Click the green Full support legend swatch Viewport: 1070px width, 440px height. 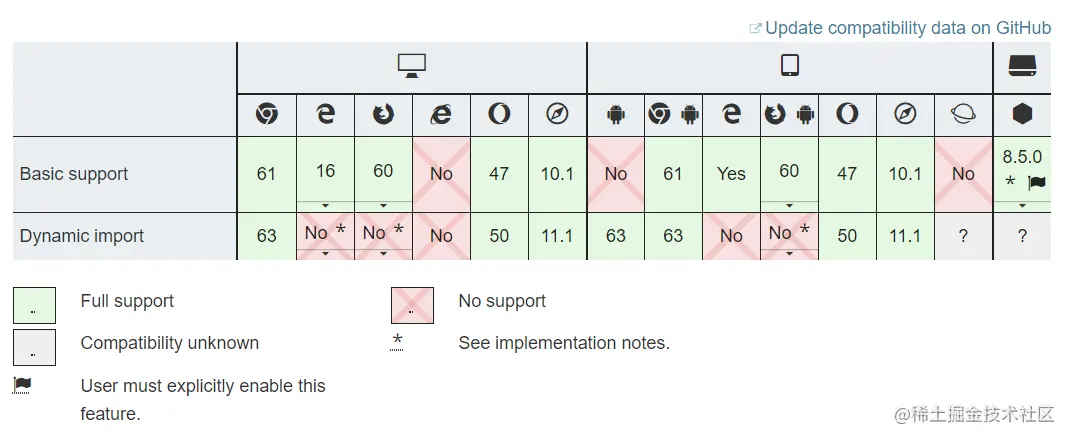click(x=34, y=305)
